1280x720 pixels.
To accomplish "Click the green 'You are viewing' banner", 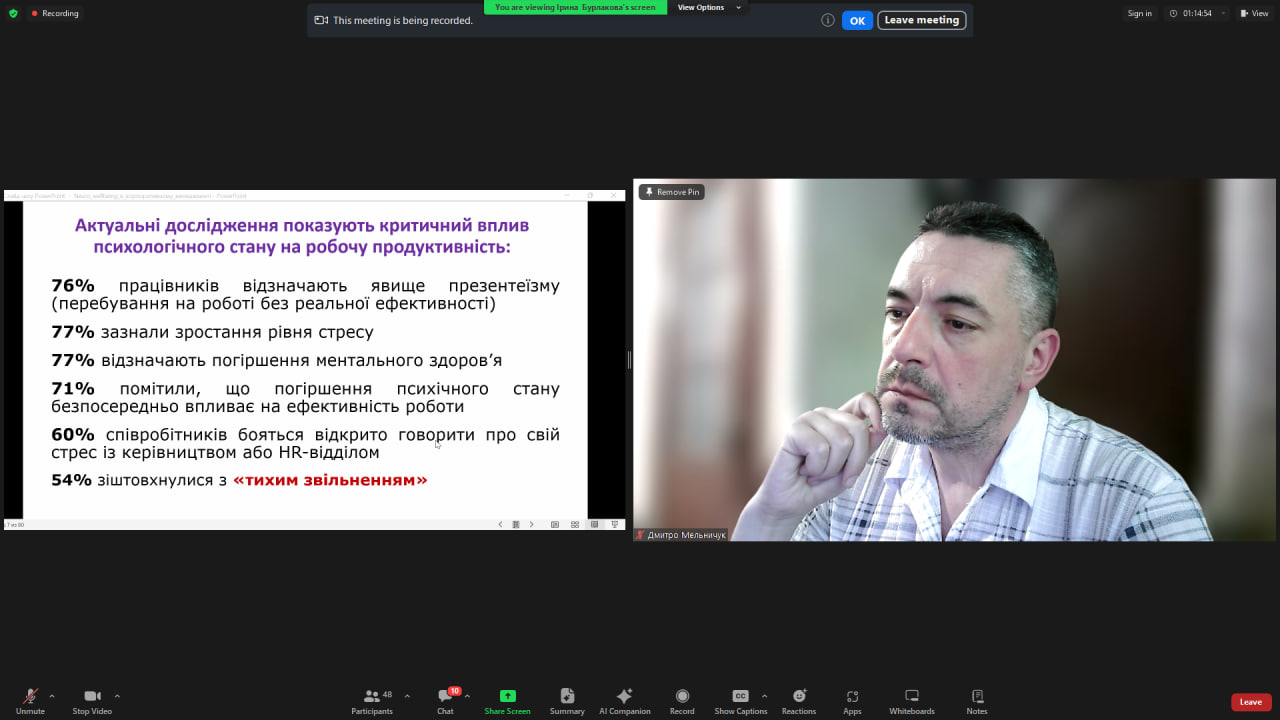I will pos(575,7).
